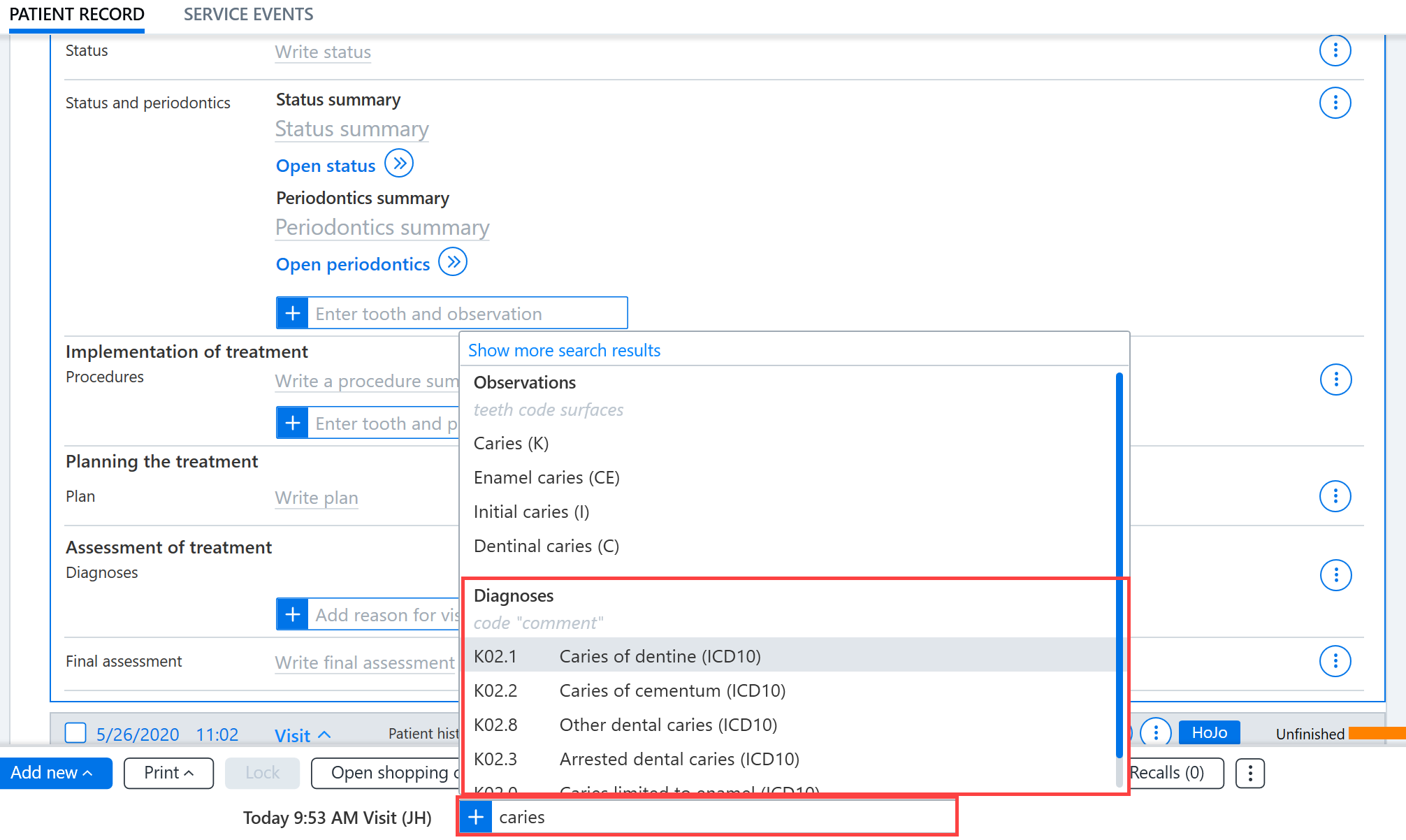Click the Open status double-arrow icon
1406x840 pixels.
(399, 164)
